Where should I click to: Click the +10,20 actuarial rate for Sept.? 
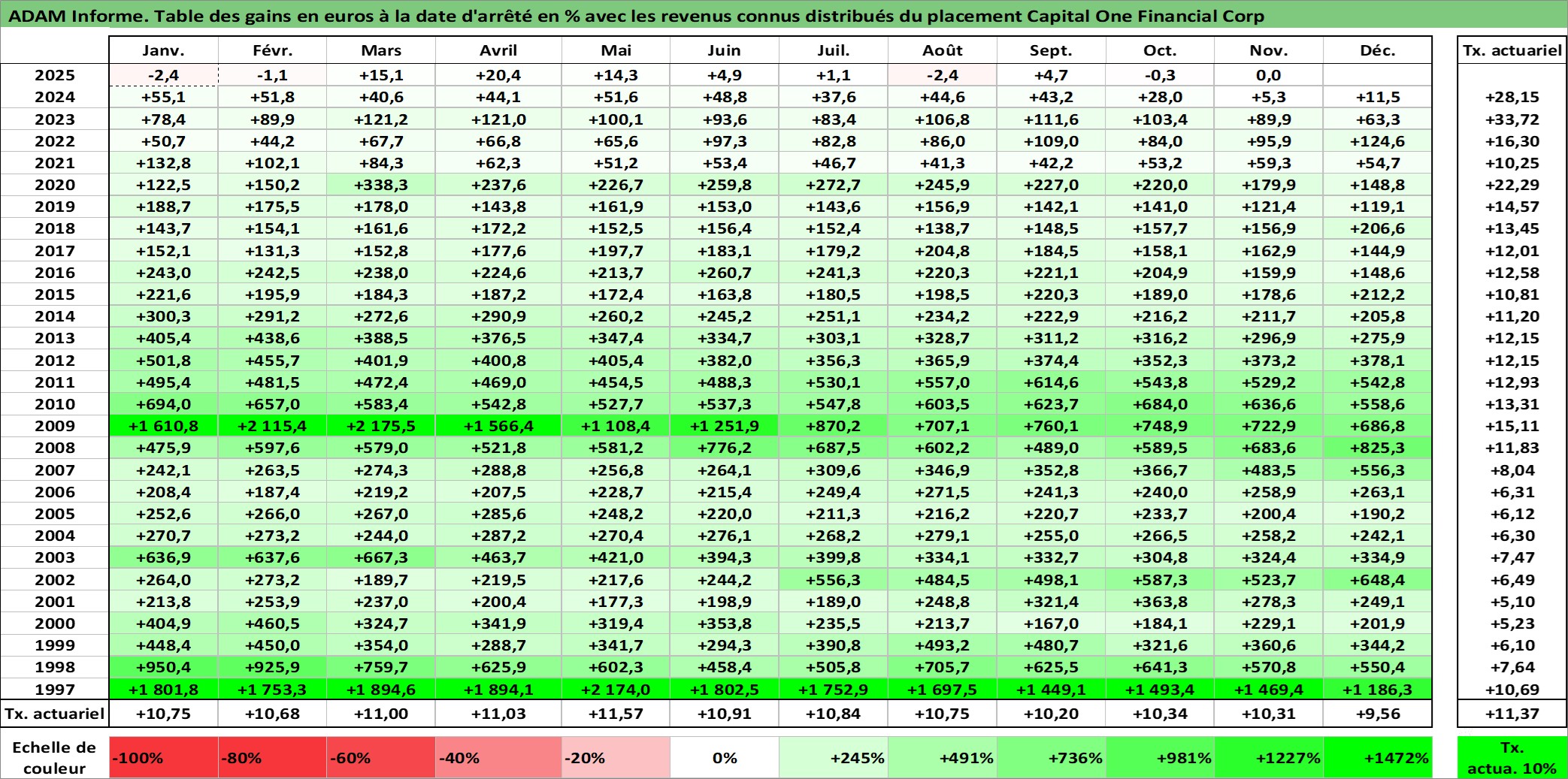coord(1051,714)
